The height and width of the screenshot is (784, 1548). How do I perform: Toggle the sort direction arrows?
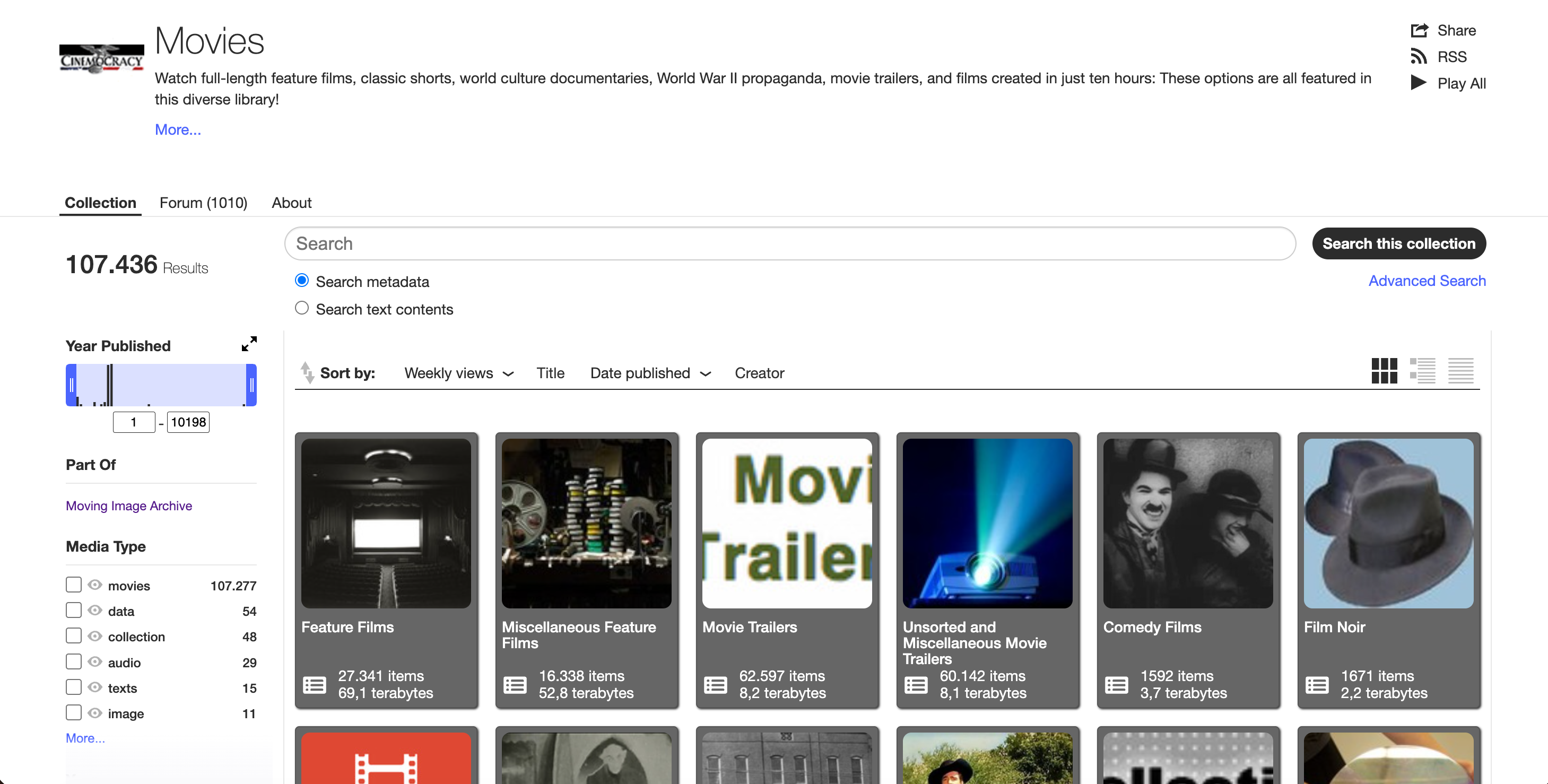click(x=308, y=372)
